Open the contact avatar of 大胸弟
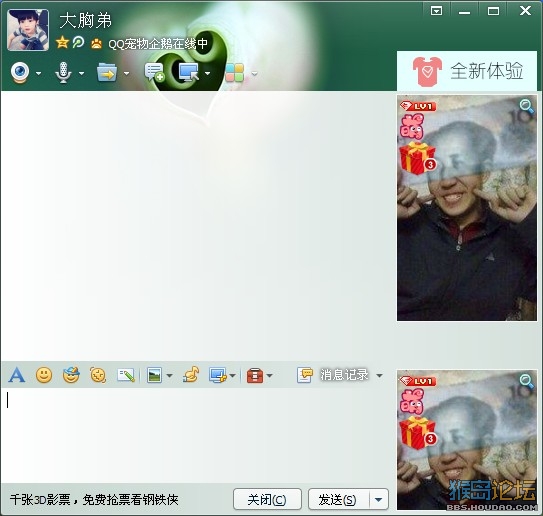Viewport: 543px width, 516px height. [x=28, y=30]
